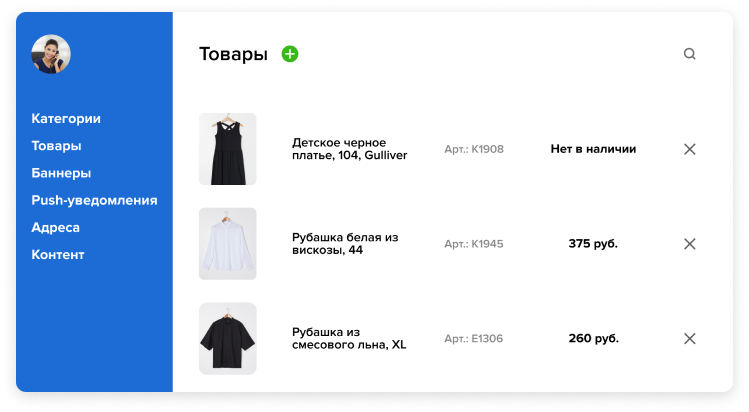Image resolution: width=749 pixels, height=412 pixels.
Task: Click the Нет в наличии status
Action: pyautogui.click(x=593, y=149)
